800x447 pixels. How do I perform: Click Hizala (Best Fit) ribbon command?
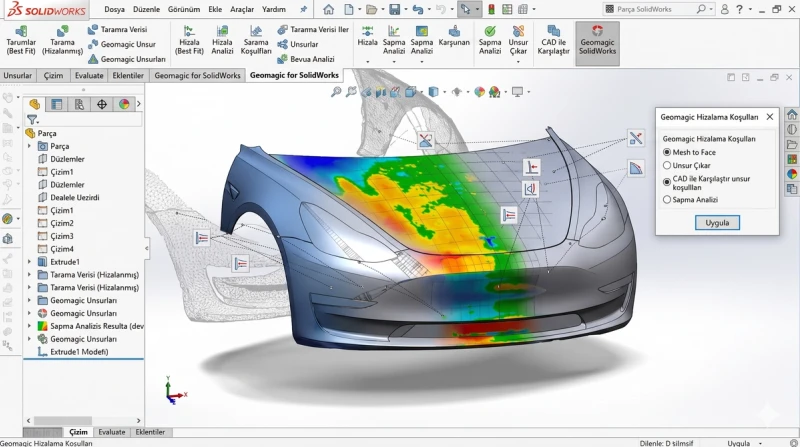coord(189,40)
